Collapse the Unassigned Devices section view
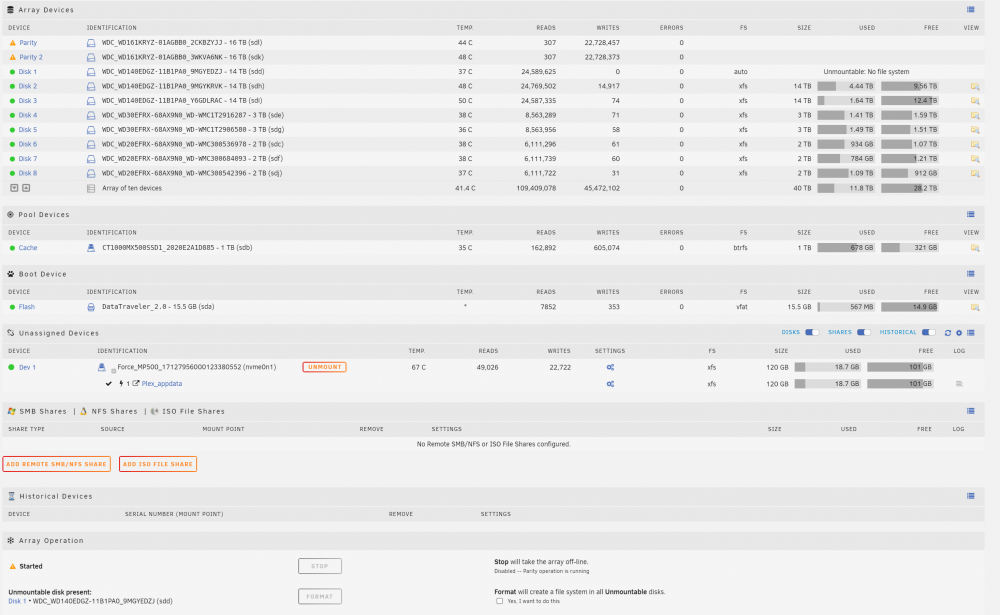The image size is (1000, 615). (x=971, y=333)
